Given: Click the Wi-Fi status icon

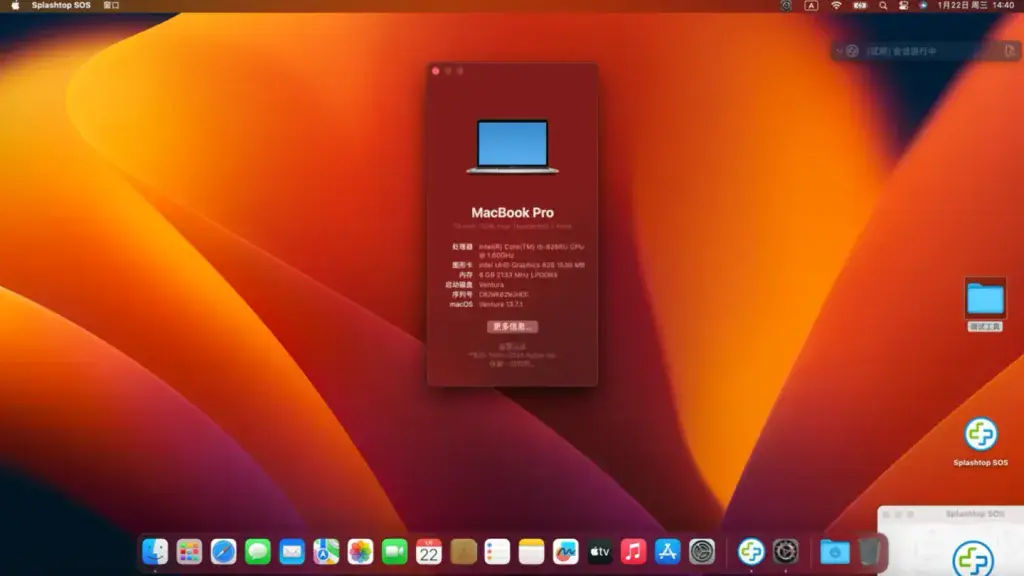Looking at the screenshot, I should point(836,5).
